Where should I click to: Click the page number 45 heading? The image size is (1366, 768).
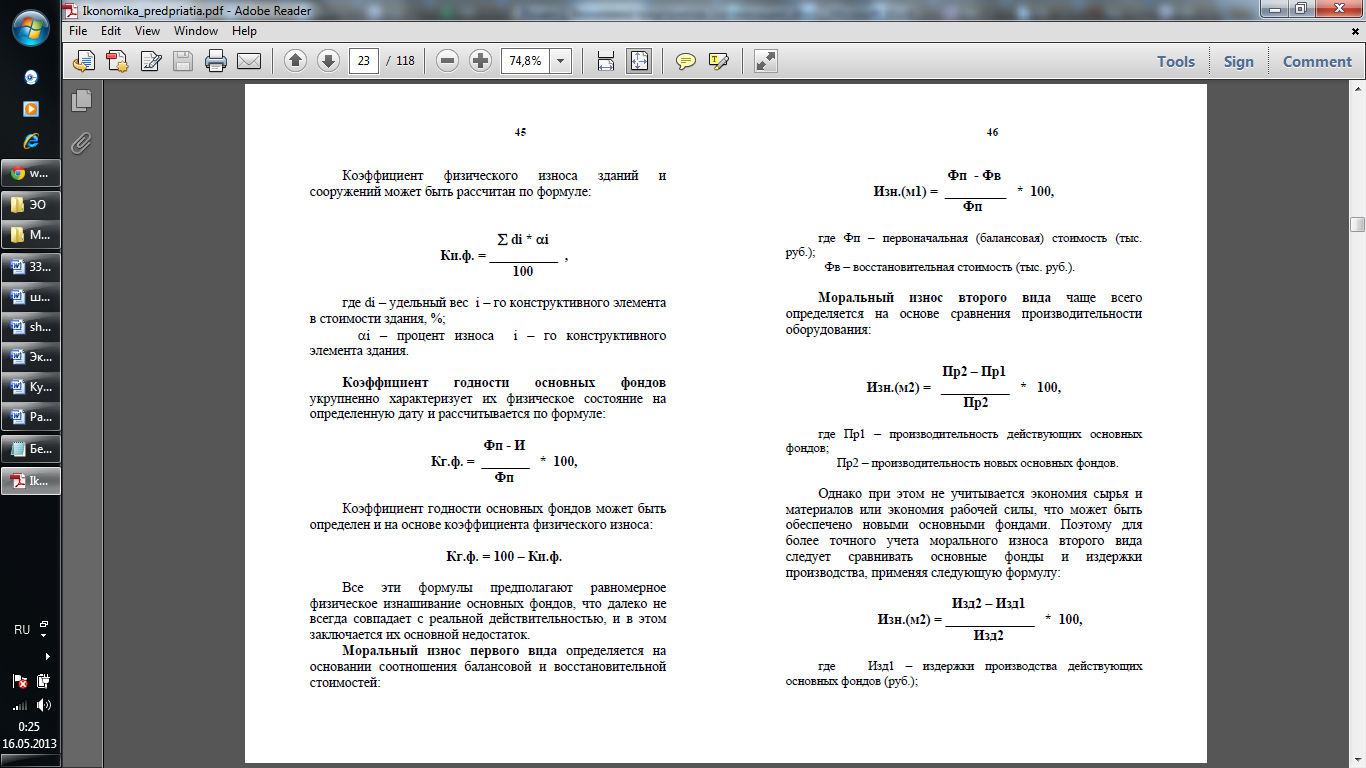(520, 132)
